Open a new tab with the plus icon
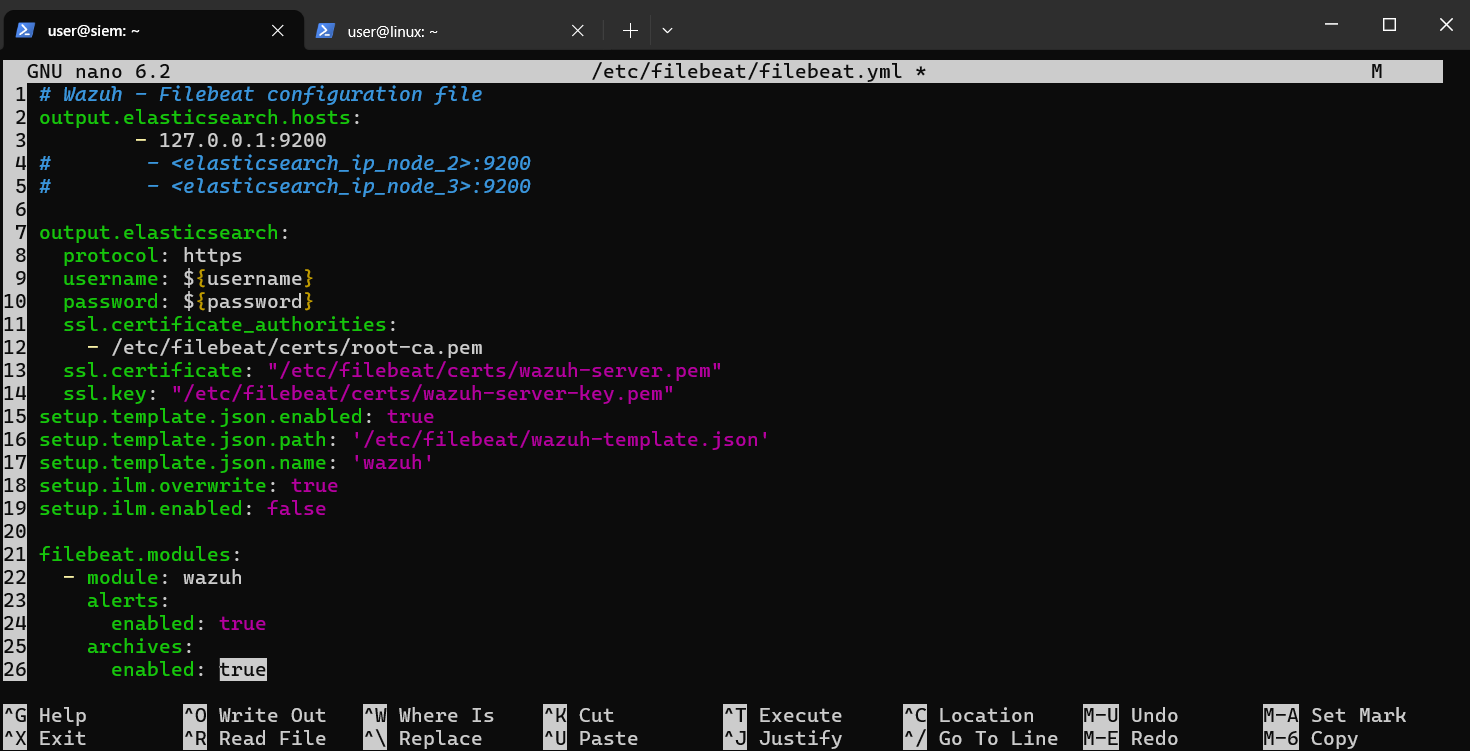The image size is (1470, 751). [630, 30]
